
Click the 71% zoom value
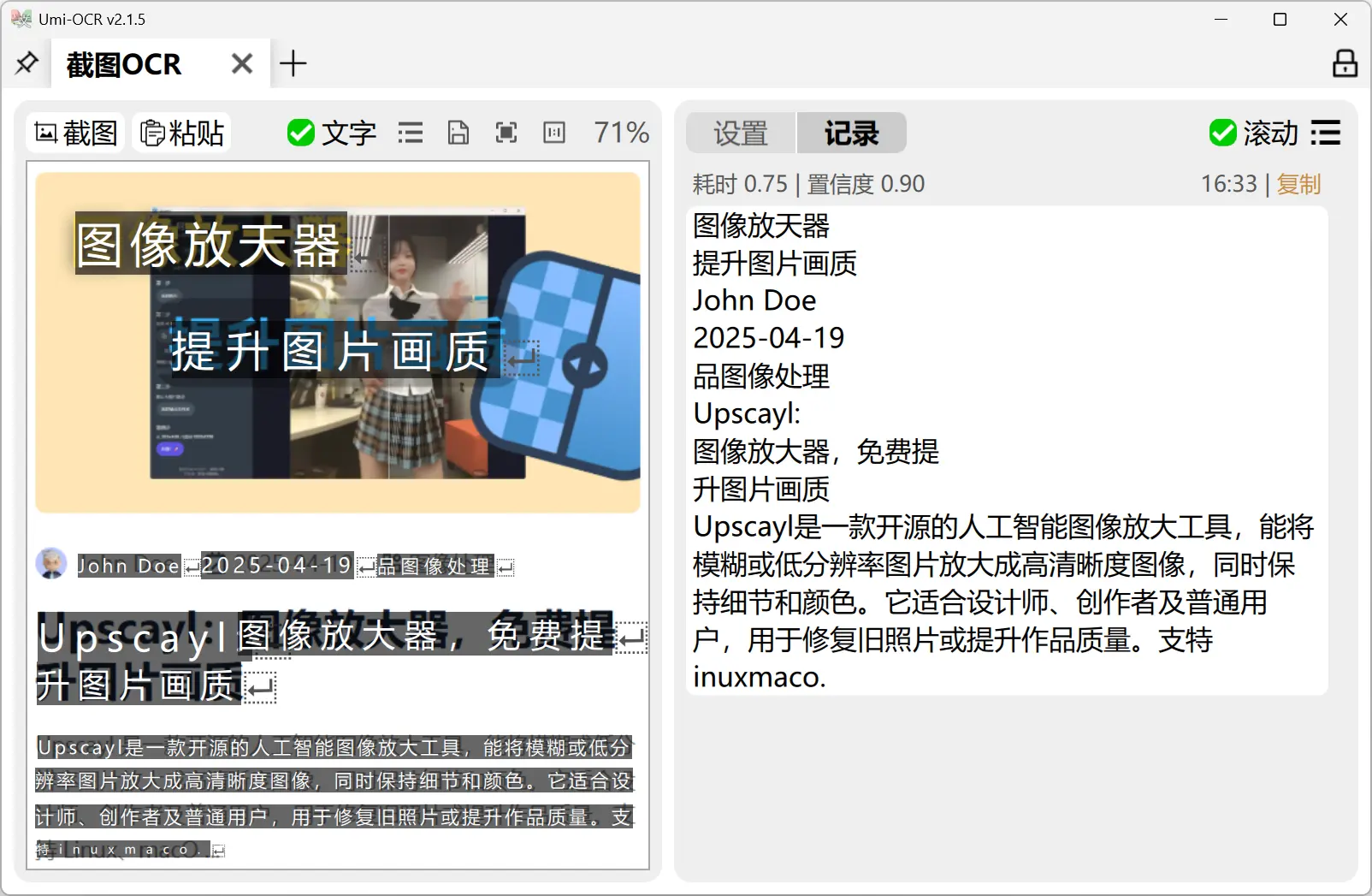(x=622, y=133)
